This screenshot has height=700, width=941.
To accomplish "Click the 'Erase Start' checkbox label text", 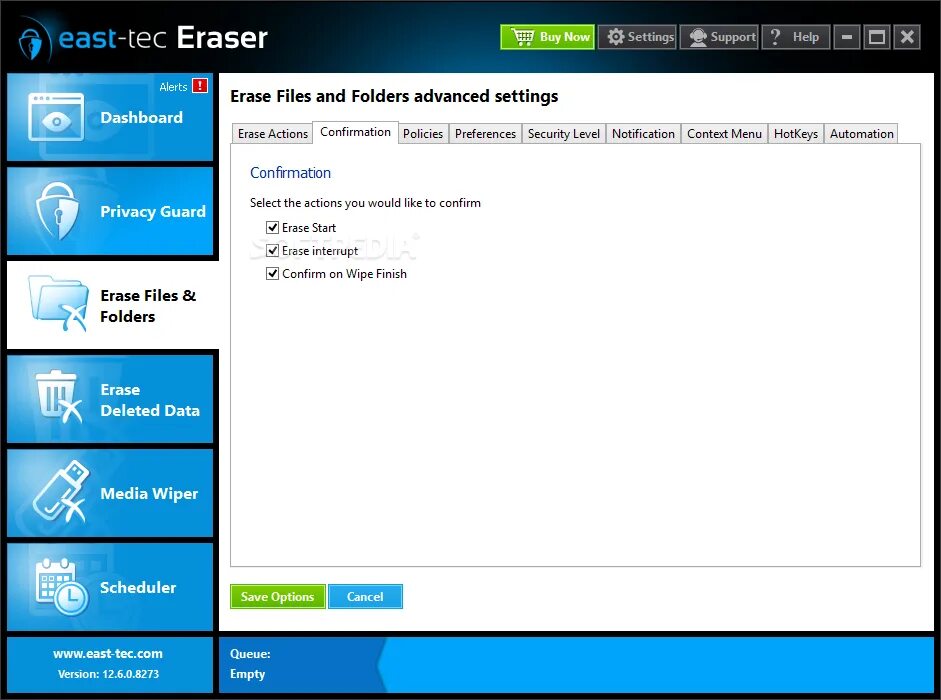I will [309, 228].
